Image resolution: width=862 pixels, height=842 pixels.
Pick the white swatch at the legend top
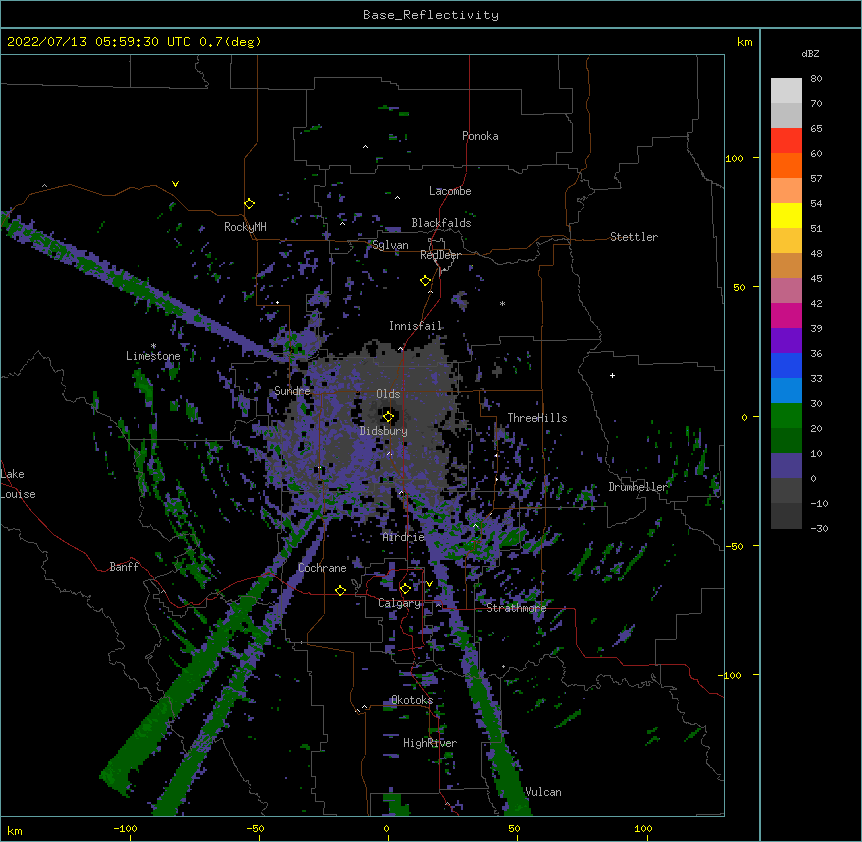point(786,91)
